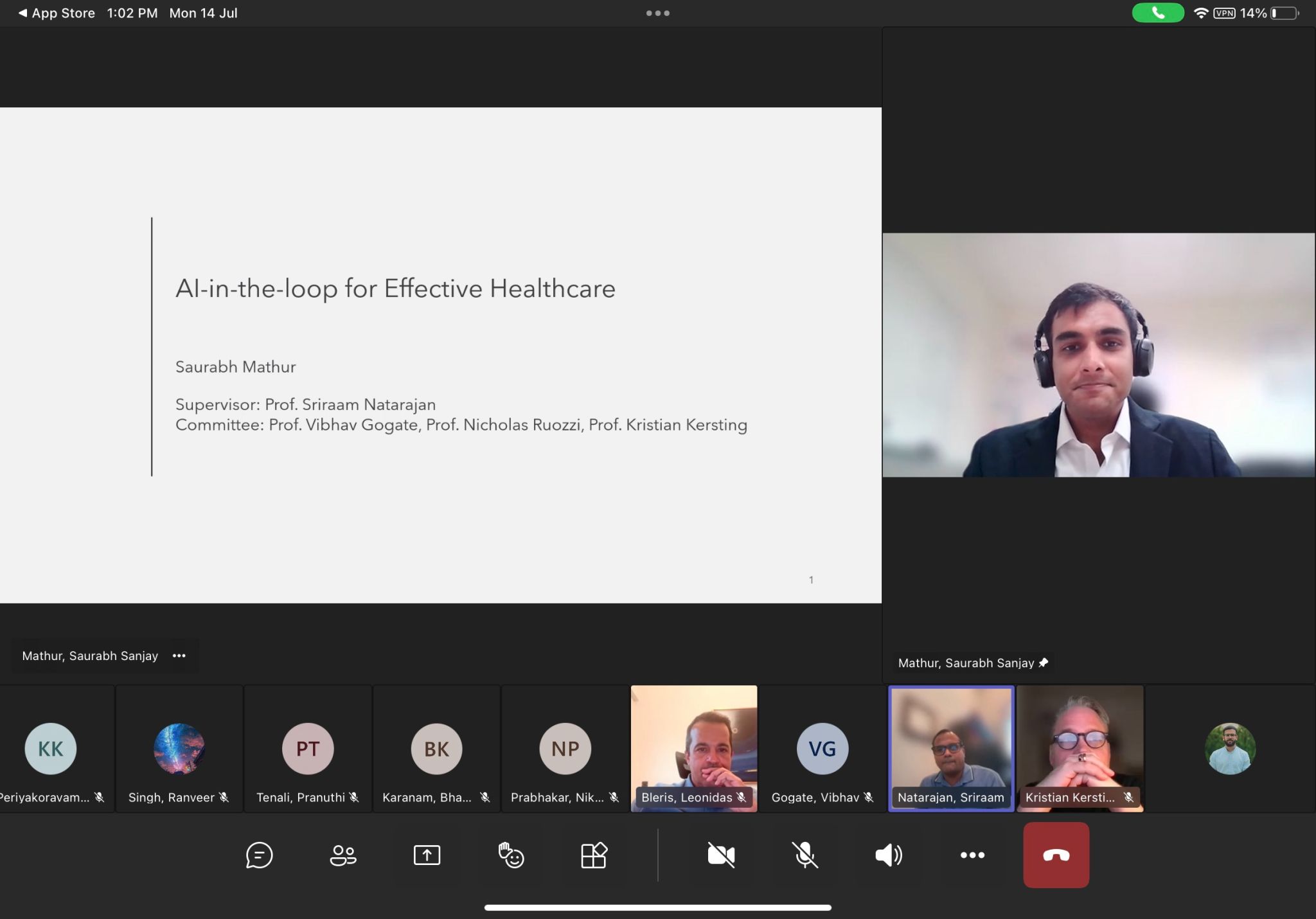Image resolution: width=1316 pixels, height=919 pixels.
Task: Select Bleris, Leonidas video tile
Action: coord(694,749)
